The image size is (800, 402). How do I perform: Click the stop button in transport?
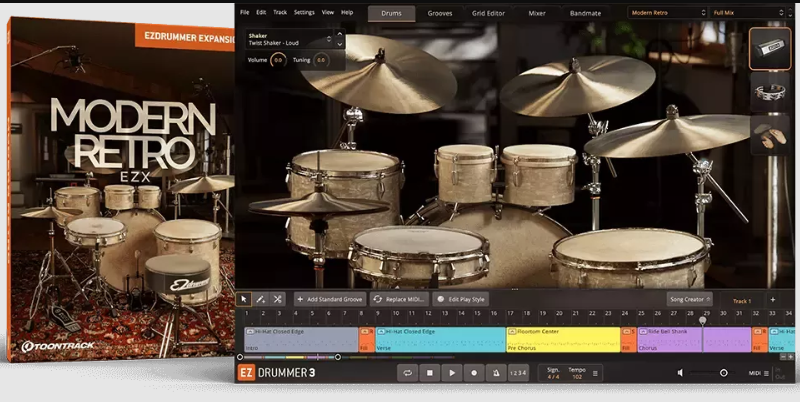coord(430,373)
